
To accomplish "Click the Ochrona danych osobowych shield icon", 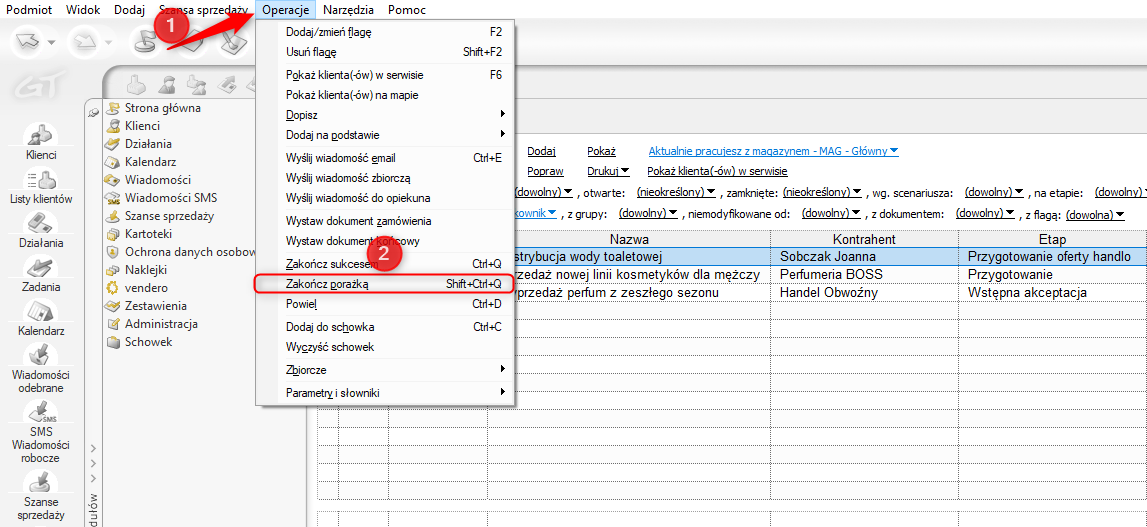I will coord(113,252).
